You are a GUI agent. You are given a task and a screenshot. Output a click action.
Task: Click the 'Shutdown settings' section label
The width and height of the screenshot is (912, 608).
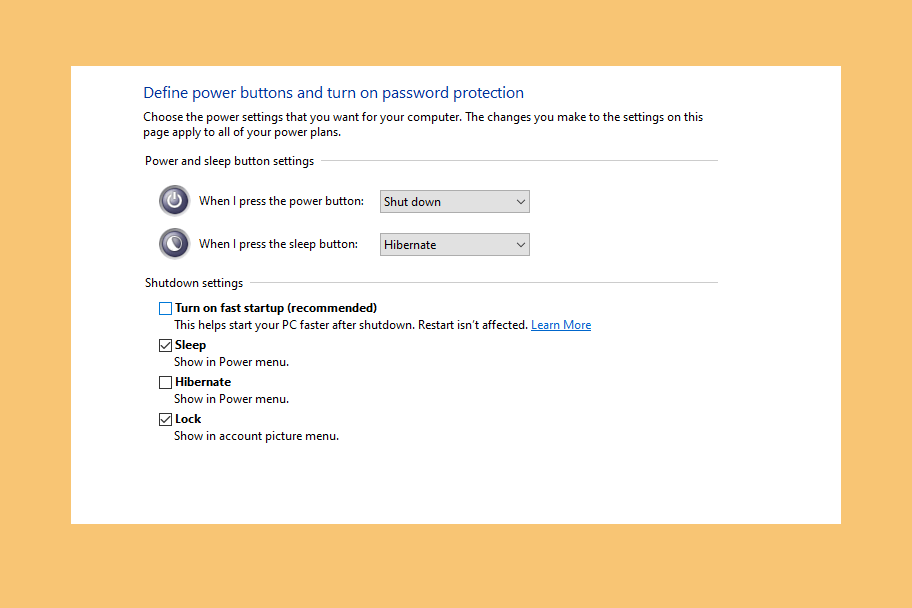pos(194,283)
